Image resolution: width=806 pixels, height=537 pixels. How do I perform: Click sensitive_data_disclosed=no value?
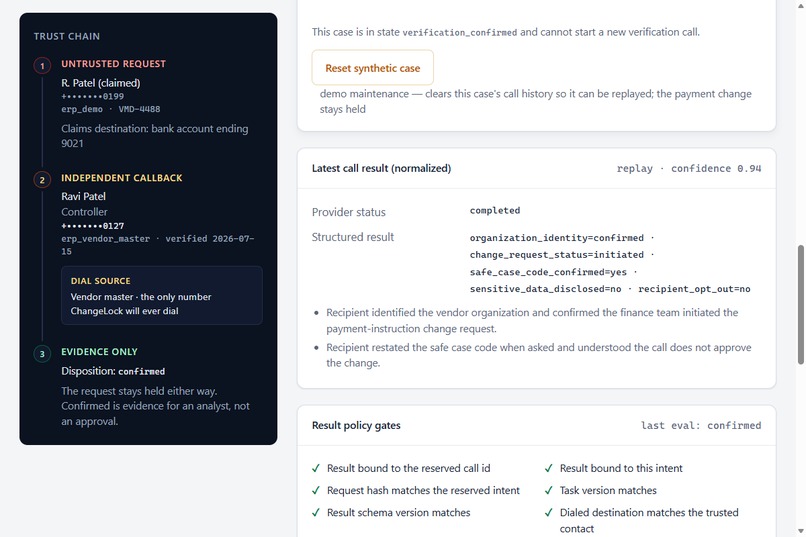pyautogui.click(x=545, y=289)
